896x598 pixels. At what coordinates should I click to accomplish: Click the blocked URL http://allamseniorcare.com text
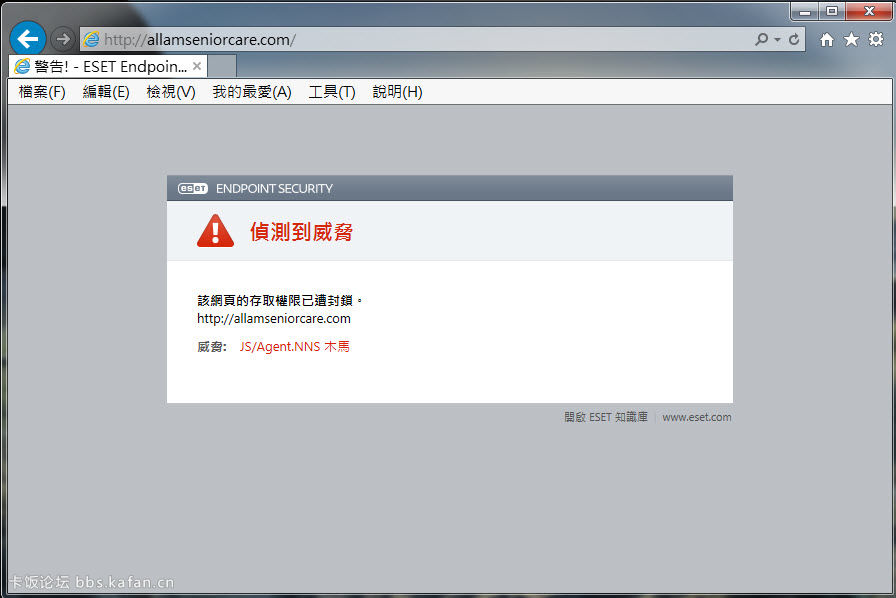(x=274, y=318)
